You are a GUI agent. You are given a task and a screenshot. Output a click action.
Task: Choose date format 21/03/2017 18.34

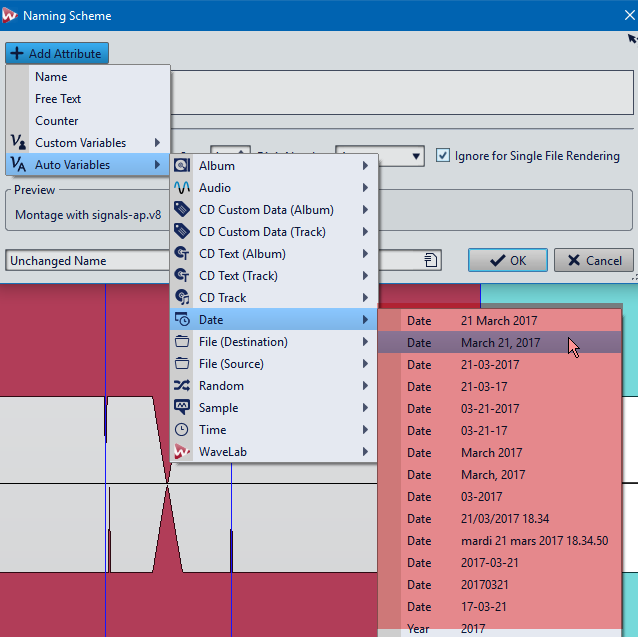pos(500,518)
